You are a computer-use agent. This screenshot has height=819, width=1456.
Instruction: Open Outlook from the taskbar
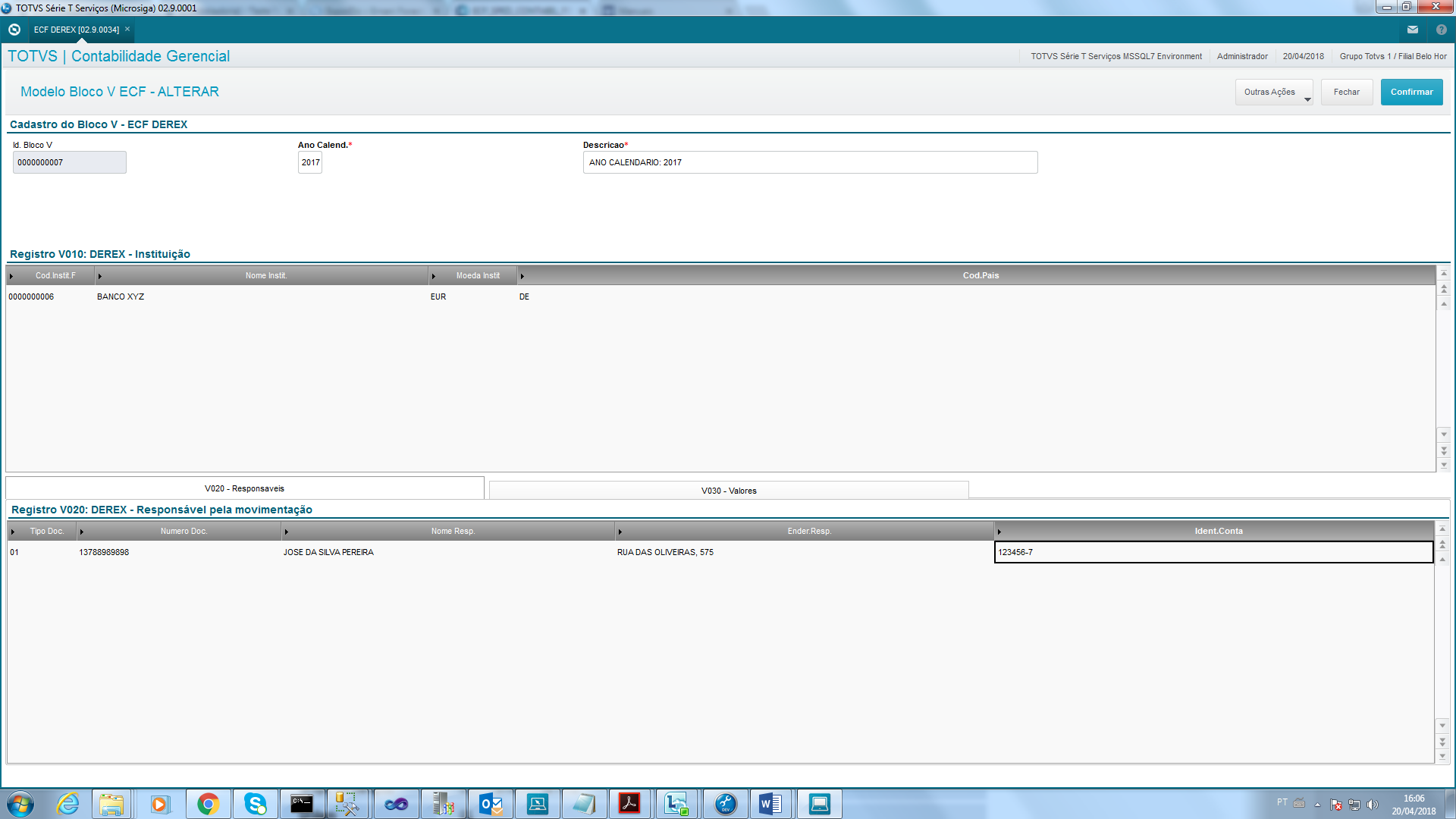[x=491, y=804]
